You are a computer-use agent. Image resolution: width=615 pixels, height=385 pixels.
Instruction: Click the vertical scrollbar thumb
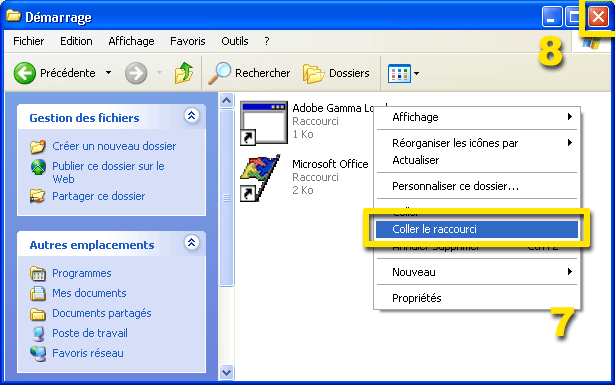click(226, 198)
